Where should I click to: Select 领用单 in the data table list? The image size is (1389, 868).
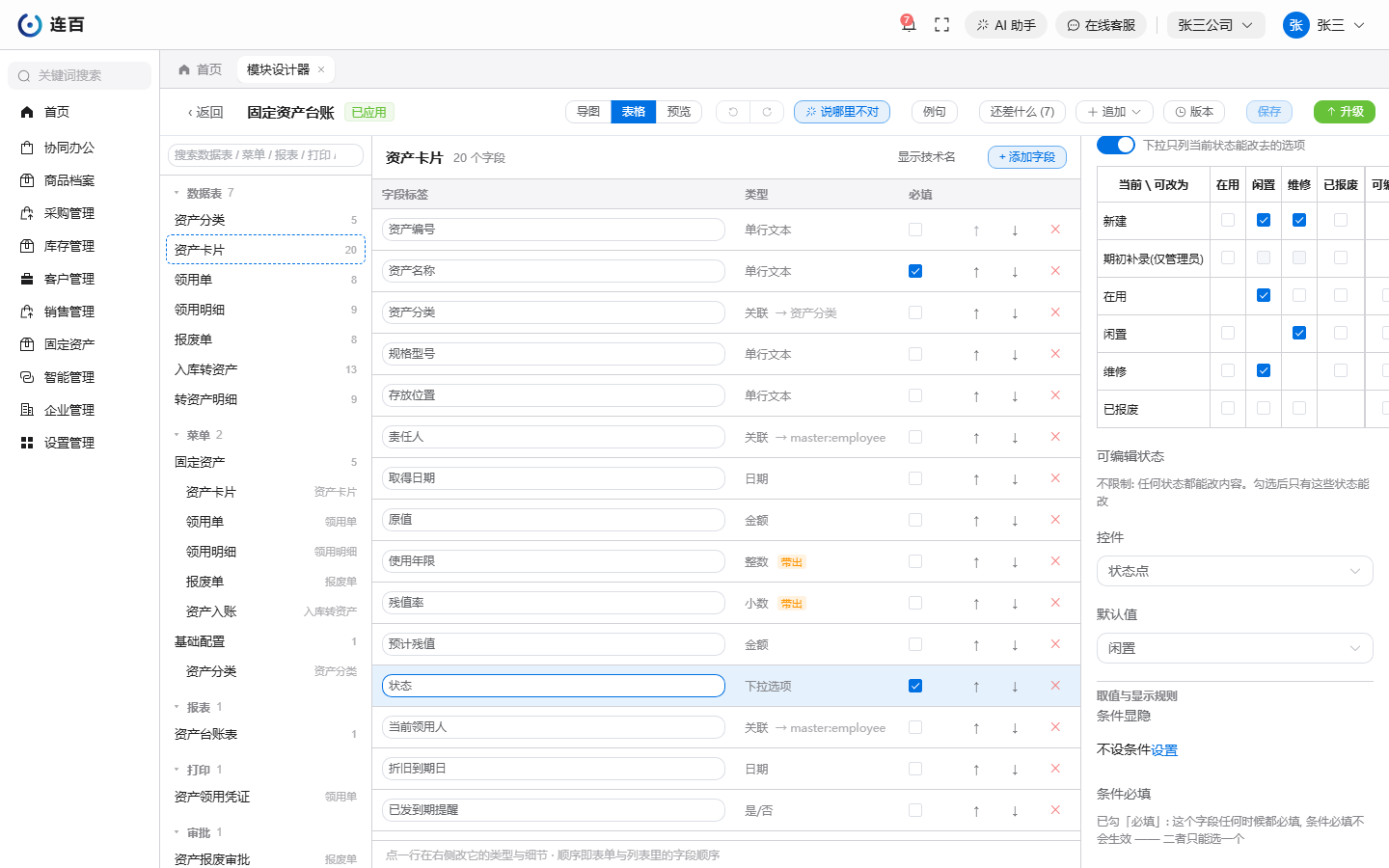265,280
